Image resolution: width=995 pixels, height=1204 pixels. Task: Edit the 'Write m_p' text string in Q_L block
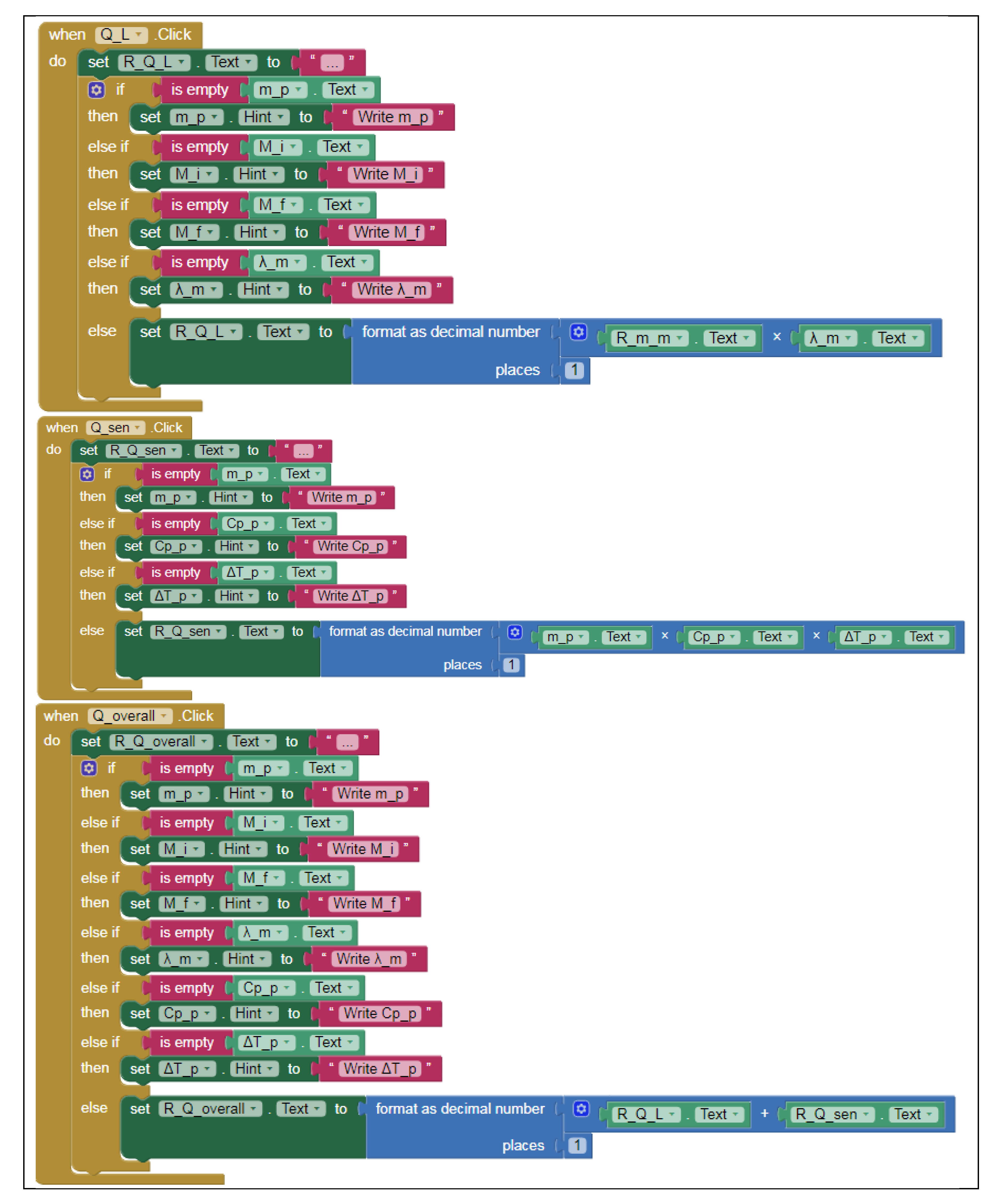click(x=393, y=118)
